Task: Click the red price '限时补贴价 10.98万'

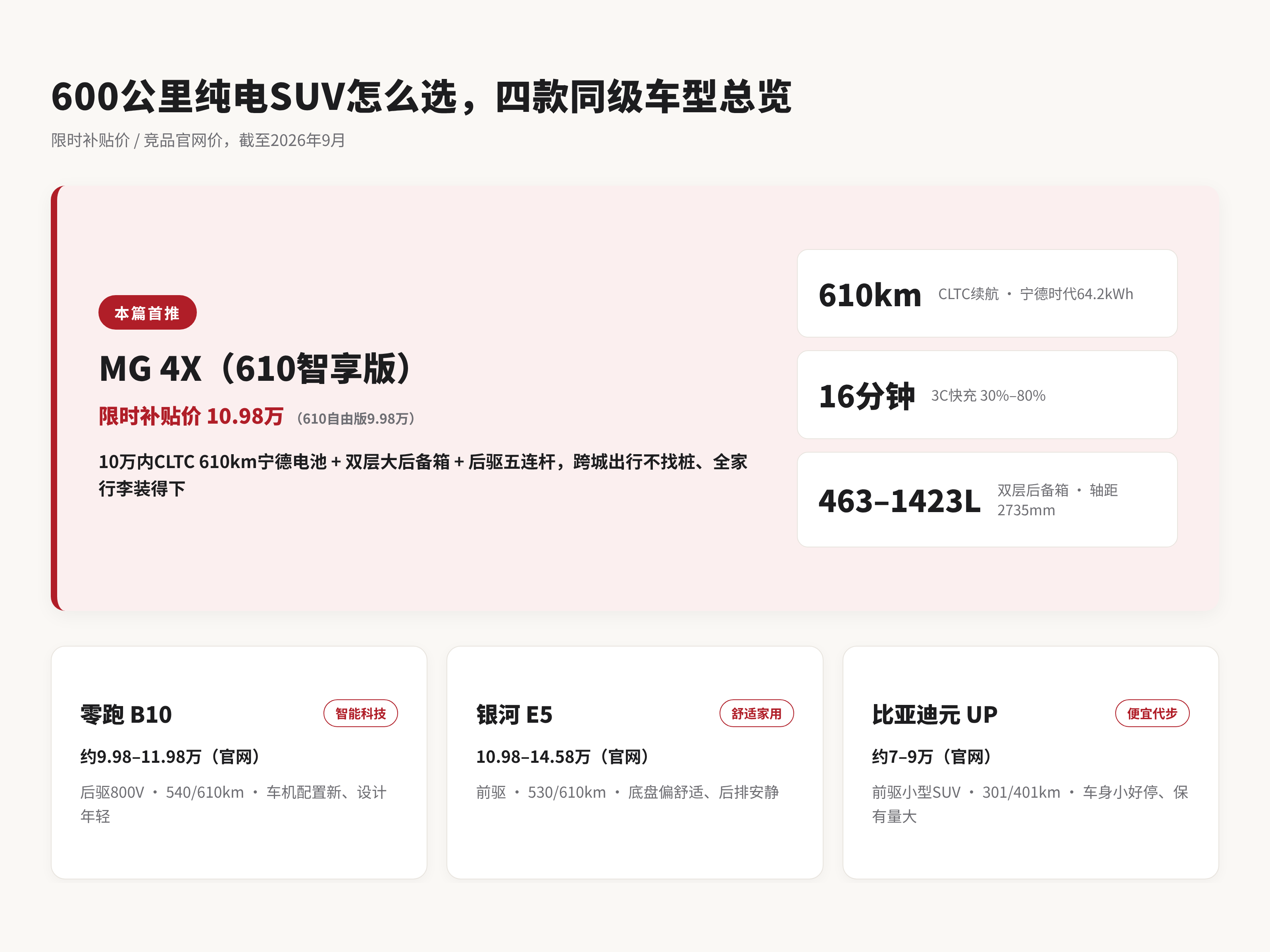Action: click(x=191, y=416)
